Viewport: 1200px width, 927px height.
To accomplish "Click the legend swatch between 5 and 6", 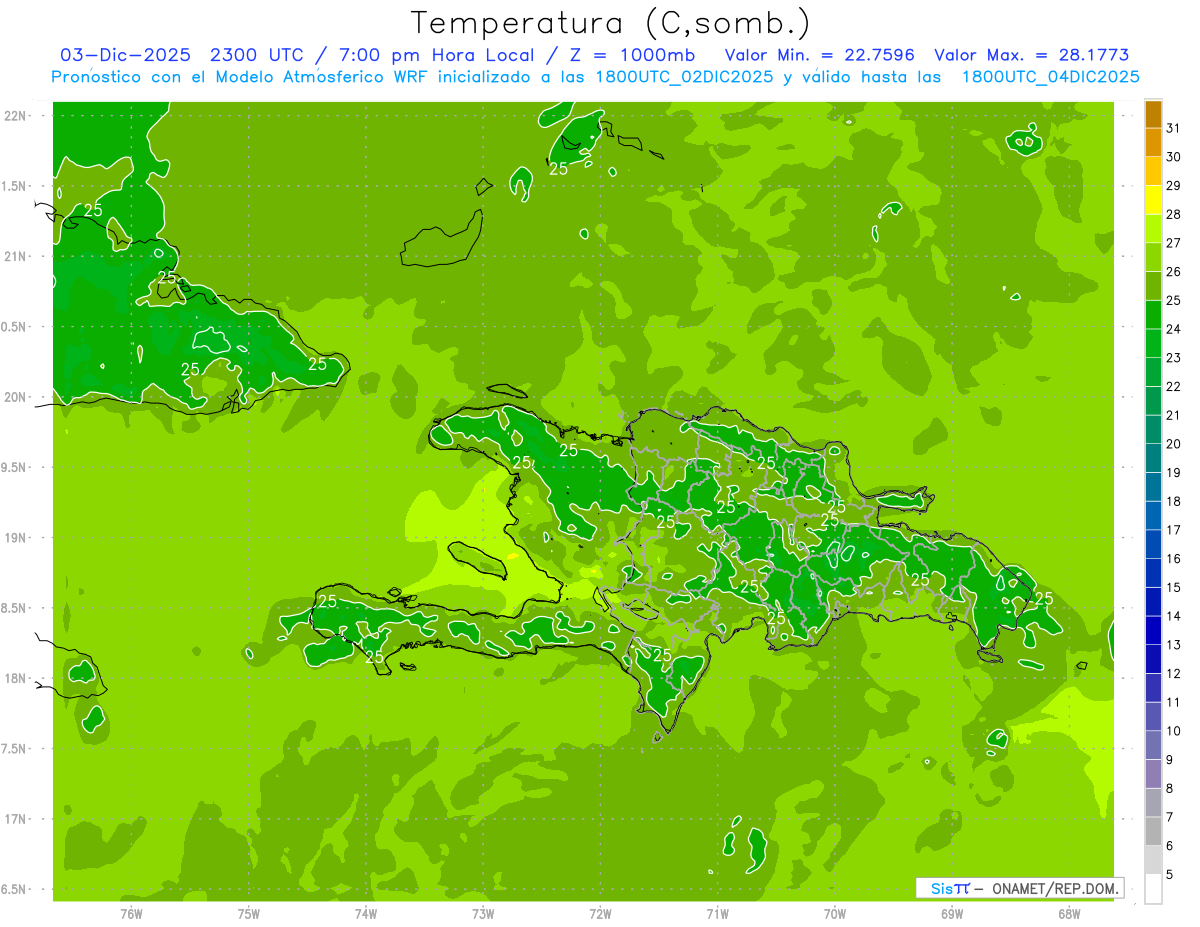I will click(1153, 860).
